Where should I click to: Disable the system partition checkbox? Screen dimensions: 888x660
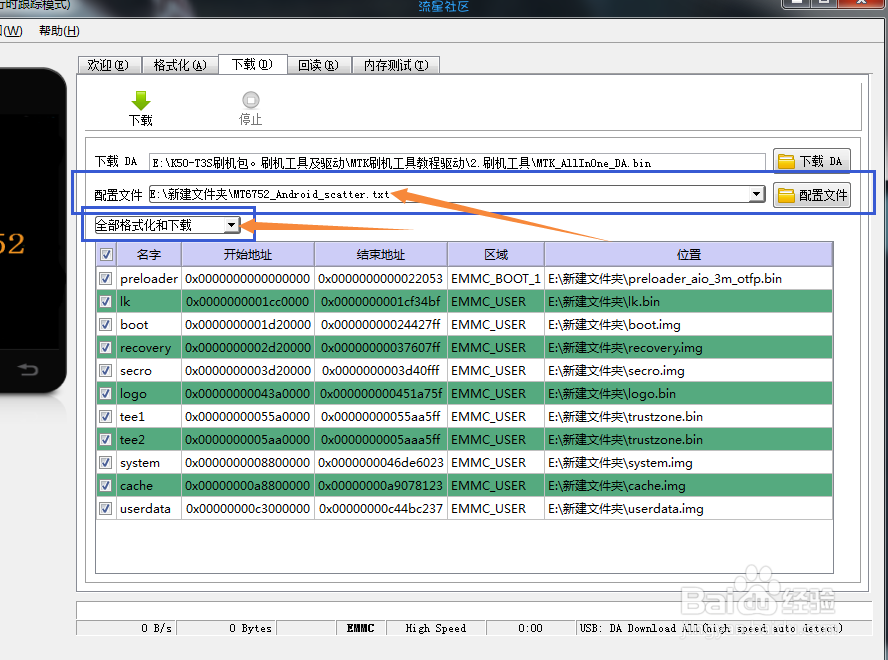[106, 463]
